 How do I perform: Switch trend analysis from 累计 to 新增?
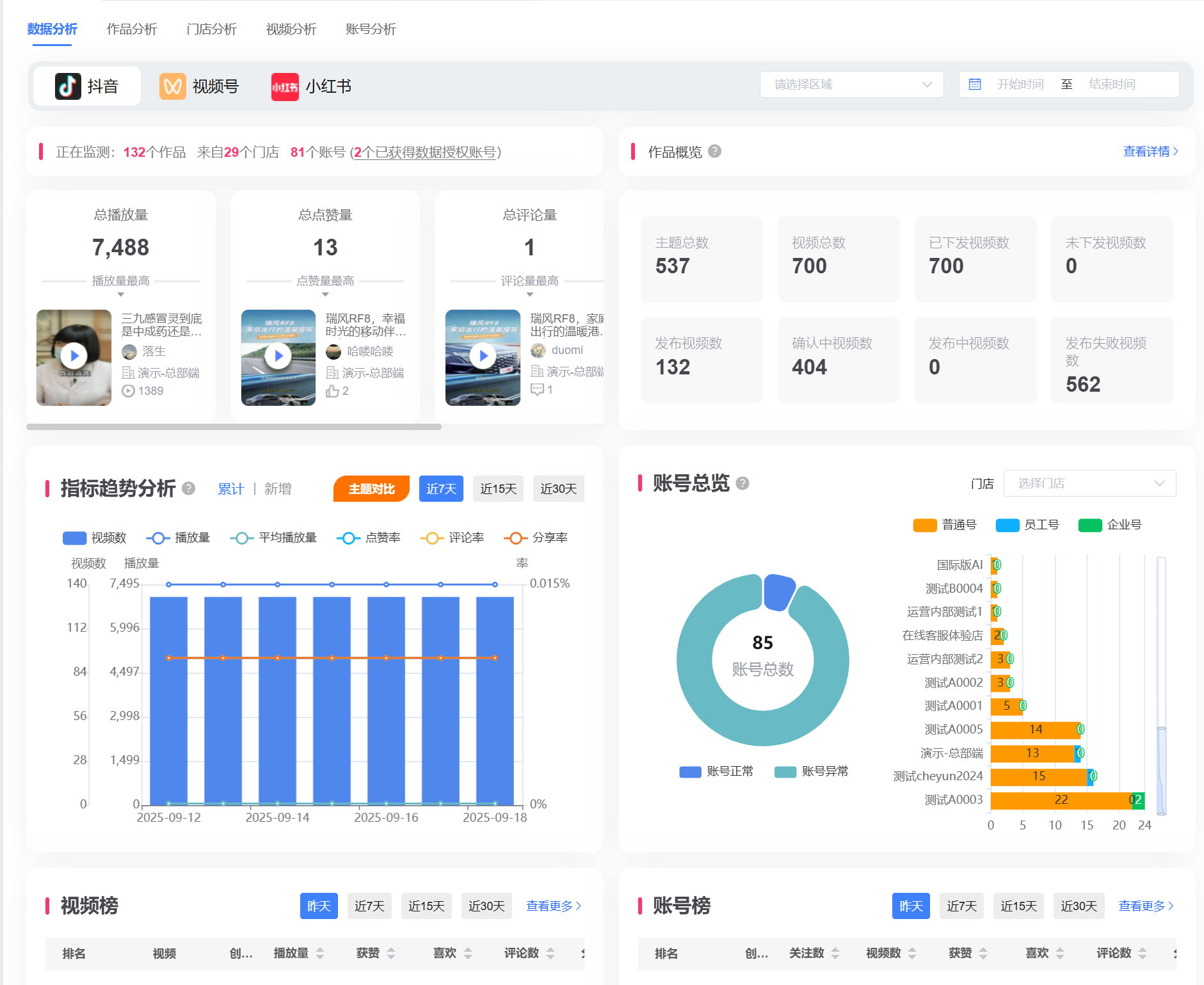[278, 488]
